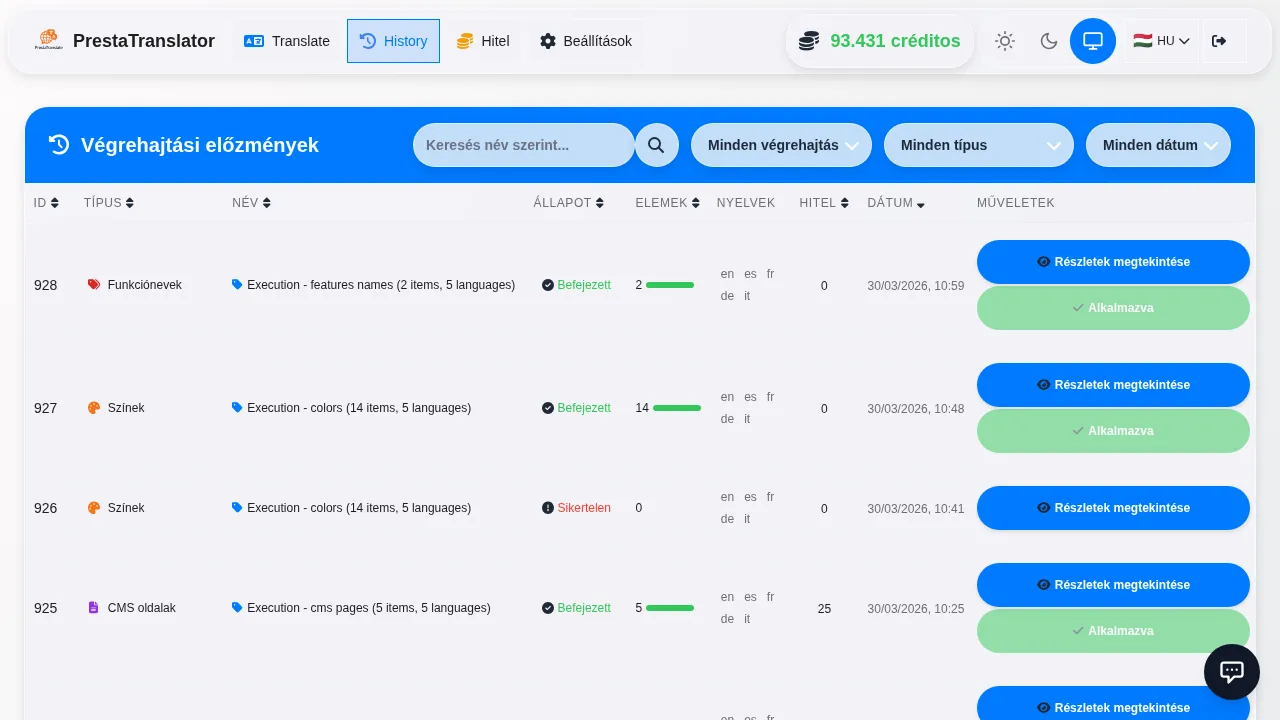
Task: Click Alkalmazva button for execution 927
Action: point(1113,431)
